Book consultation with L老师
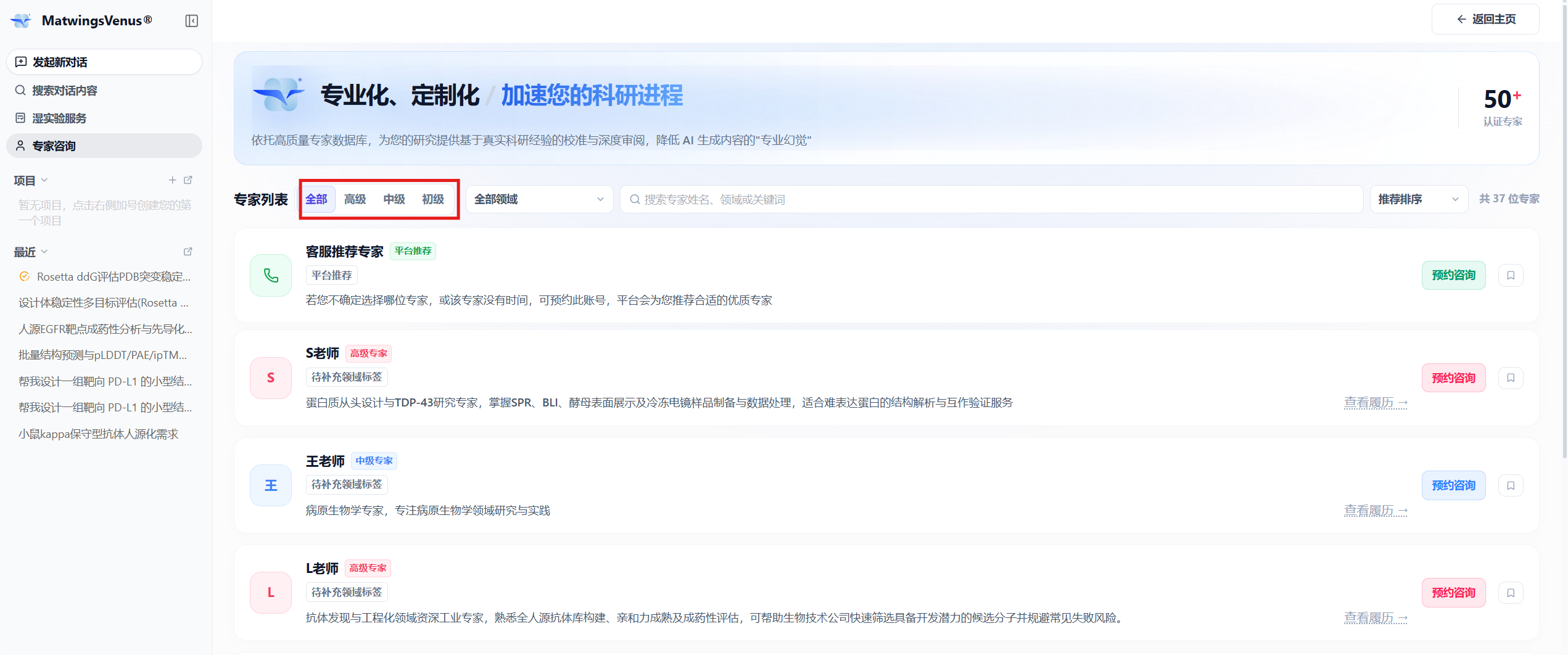Screen dimensions: 1568x655 click(x=1454, y=593)
